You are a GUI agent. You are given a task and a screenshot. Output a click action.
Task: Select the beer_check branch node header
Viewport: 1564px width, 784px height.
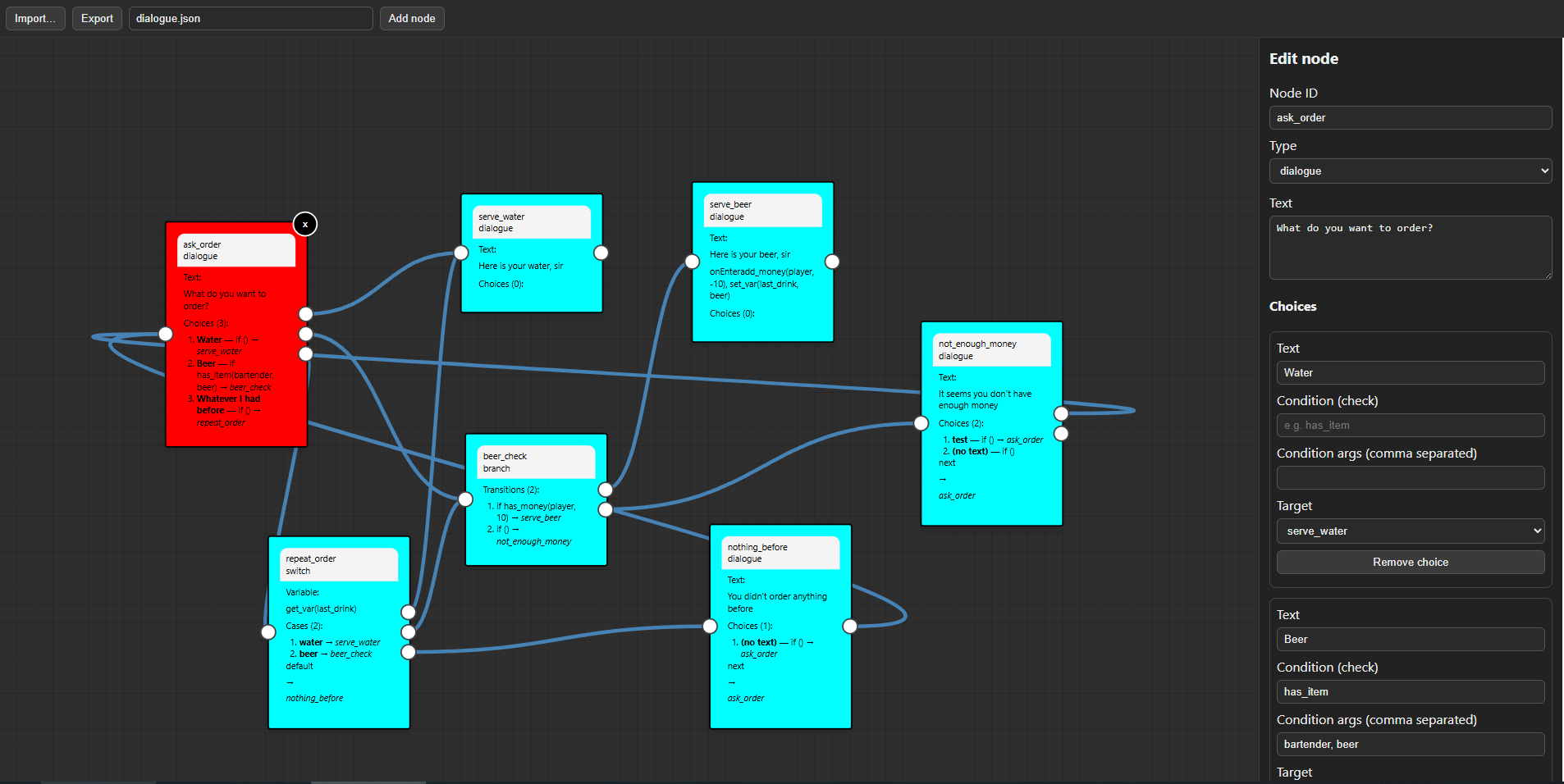[536, 463]
